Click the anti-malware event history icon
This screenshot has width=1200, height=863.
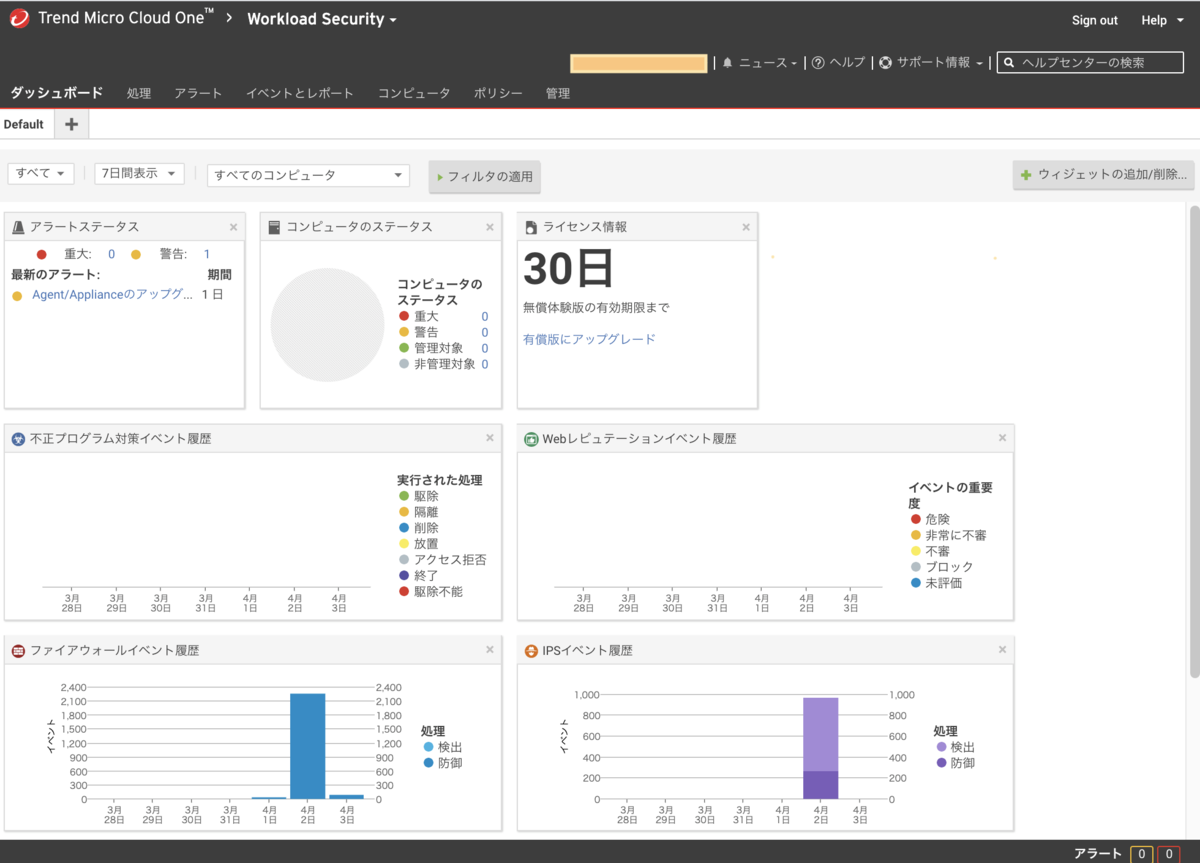pos(18,439)
